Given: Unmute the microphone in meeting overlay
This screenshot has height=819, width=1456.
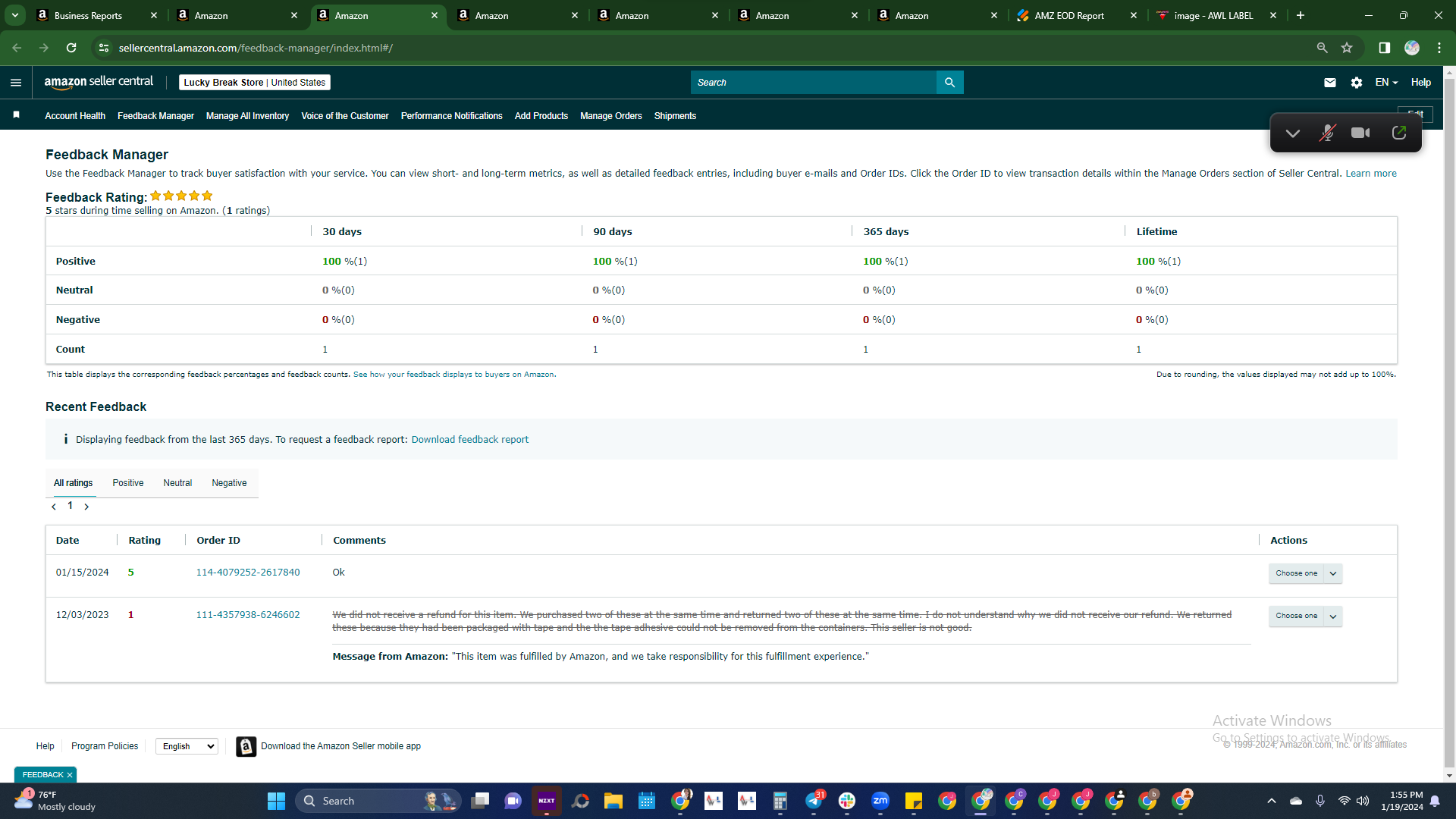Looking at the screenshot, I should tap(1327, 133).
